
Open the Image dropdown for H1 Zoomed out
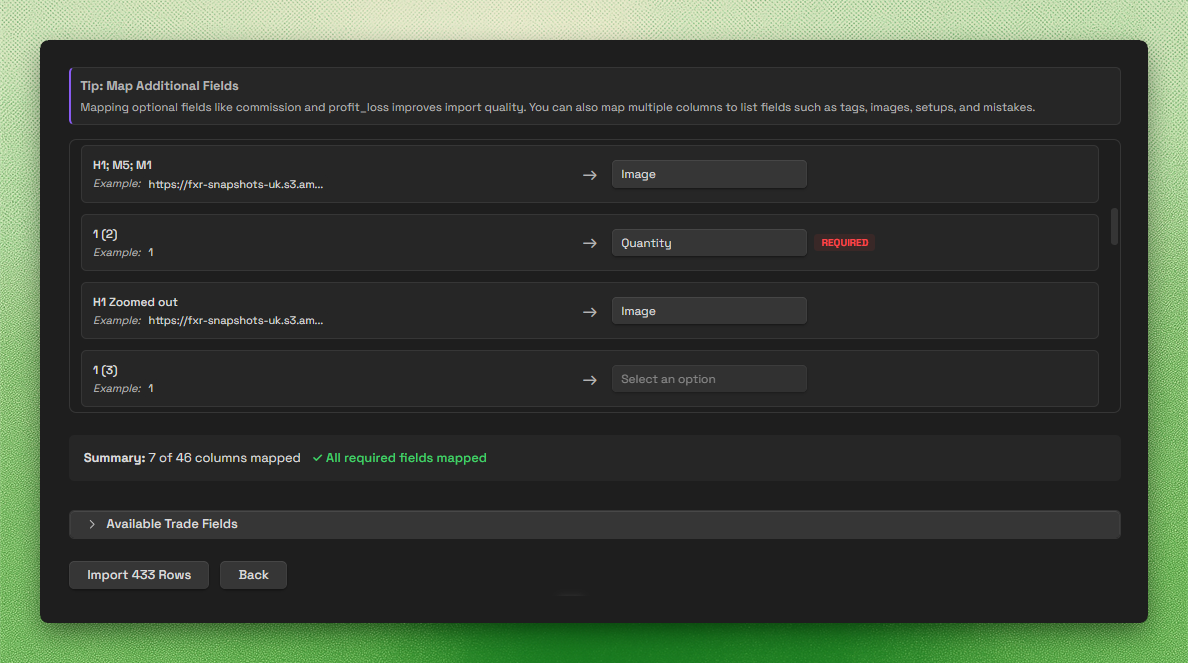click(709, 311)
